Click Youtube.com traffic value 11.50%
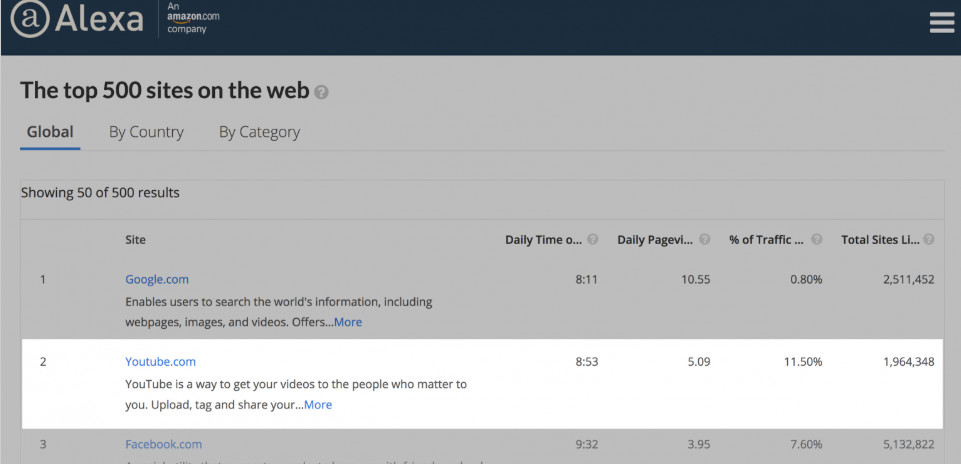This screenshot has width=961, height=464. 803,362
